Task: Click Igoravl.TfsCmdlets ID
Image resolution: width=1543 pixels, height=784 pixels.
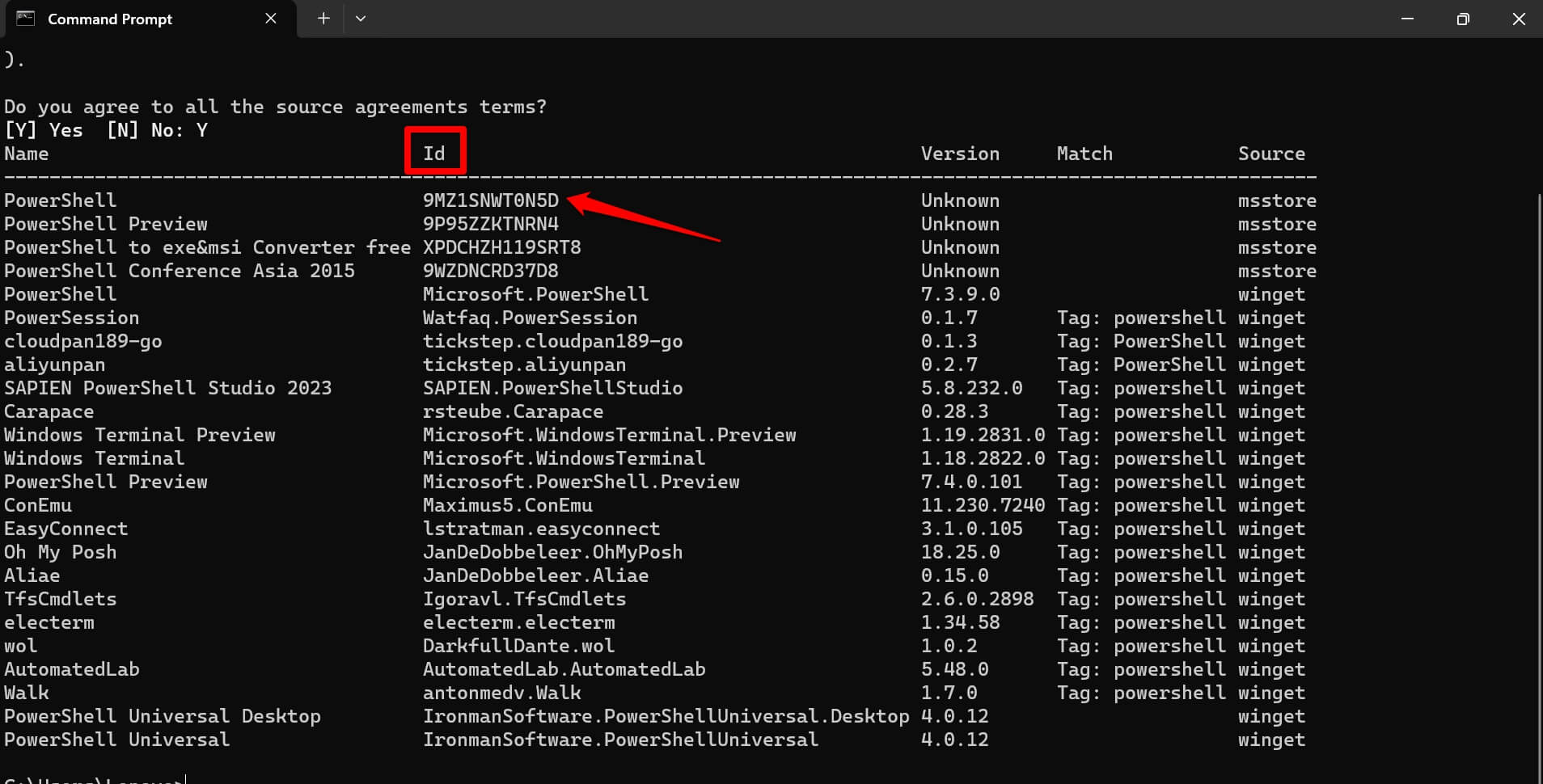Action: point(525,599)
